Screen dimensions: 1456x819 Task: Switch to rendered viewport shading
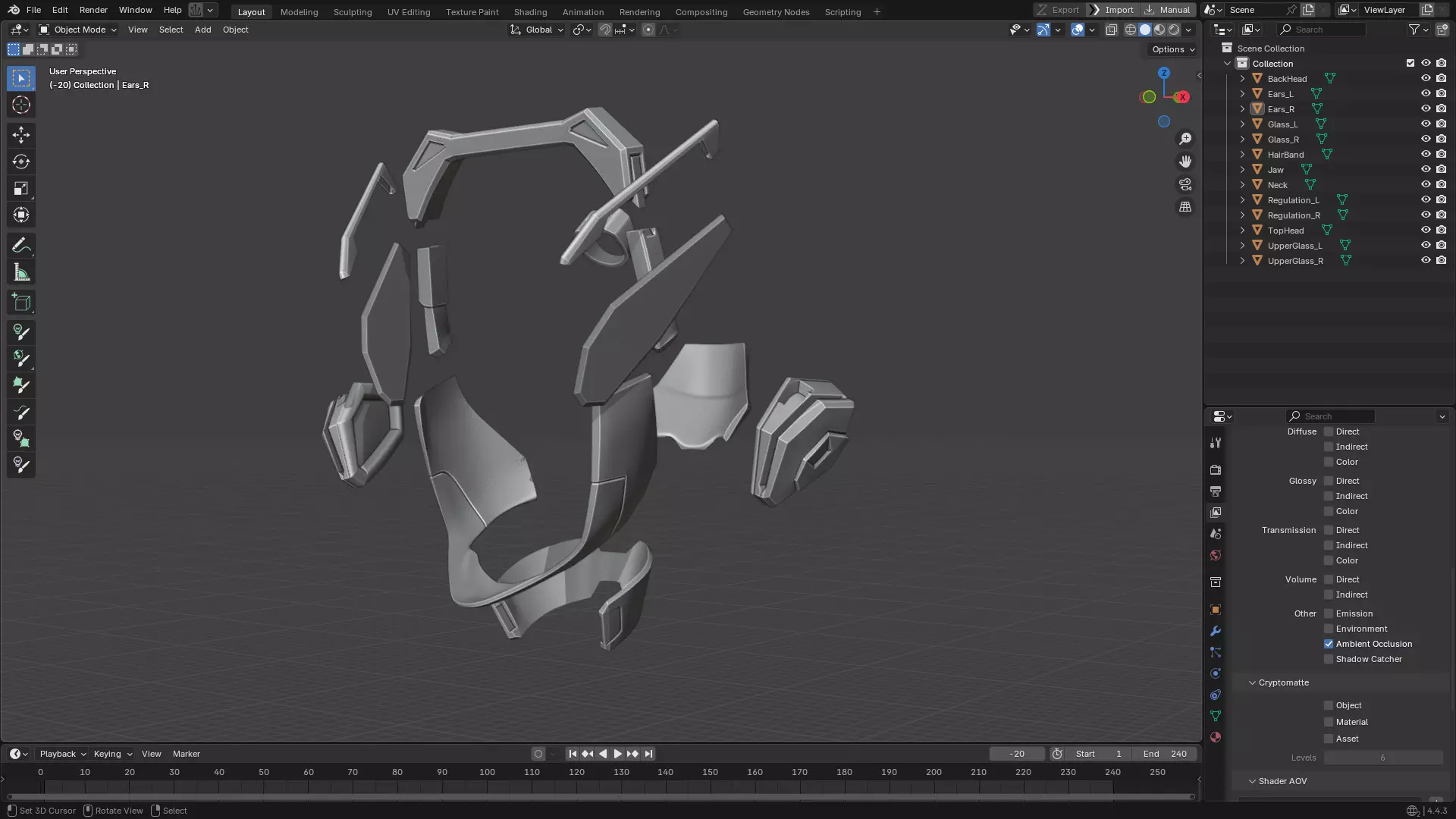1174,30
